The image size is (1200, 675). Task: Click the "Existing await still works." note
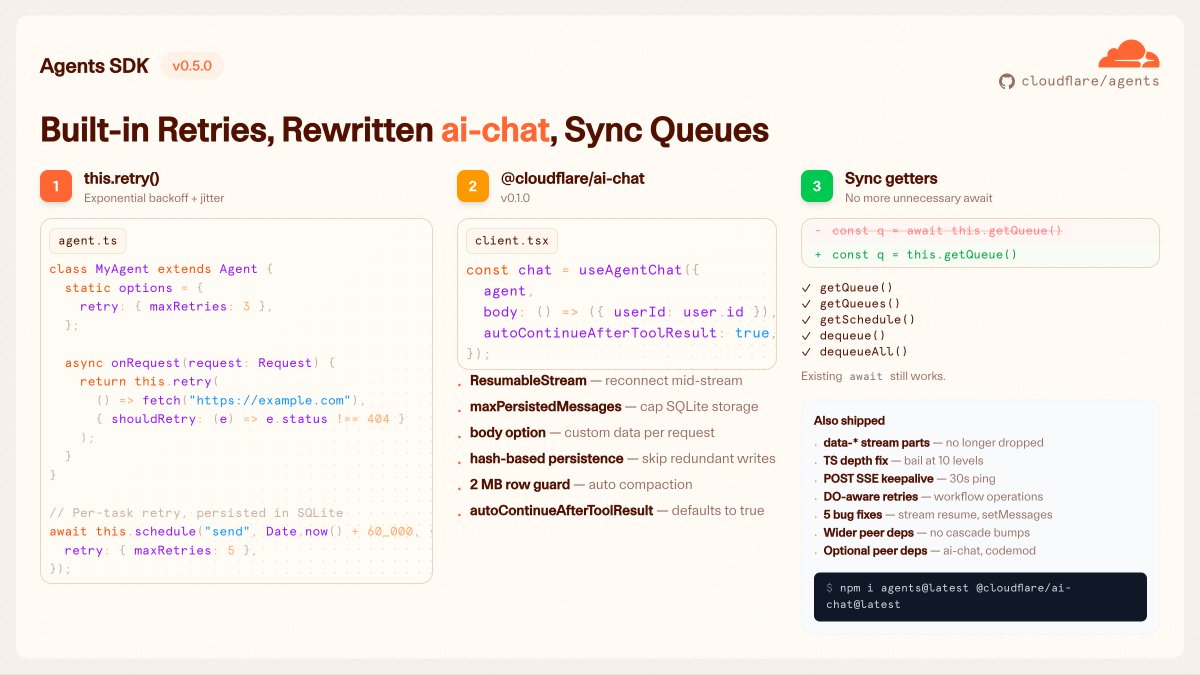pos(873,376)
